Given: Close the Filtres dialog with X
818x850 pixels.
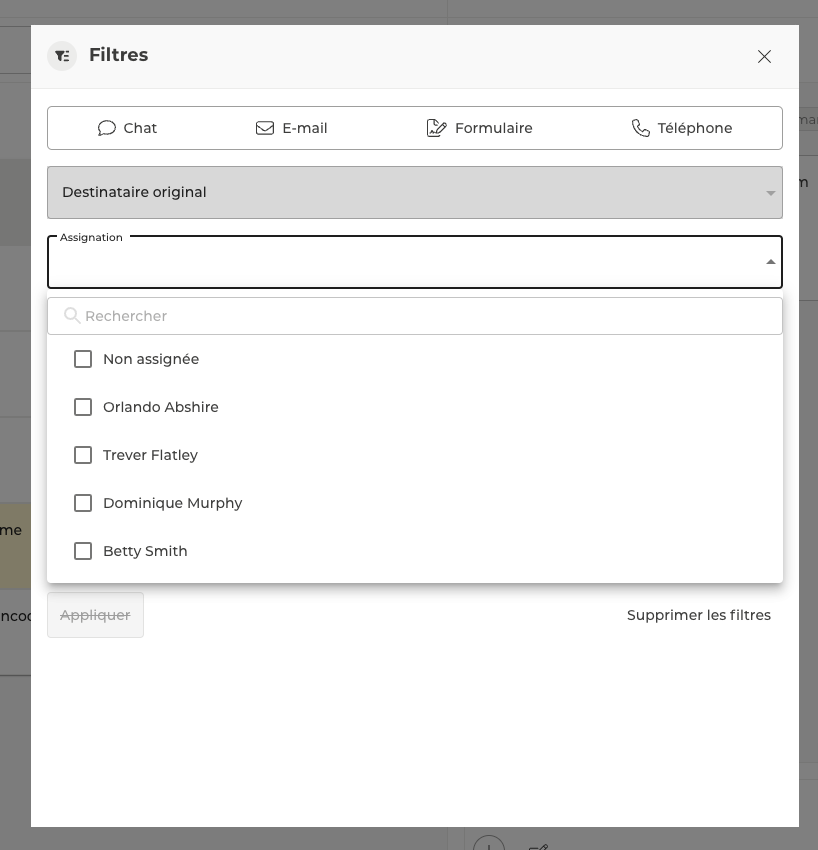Looking at the screenshot, I should click(x=764, y=57).
